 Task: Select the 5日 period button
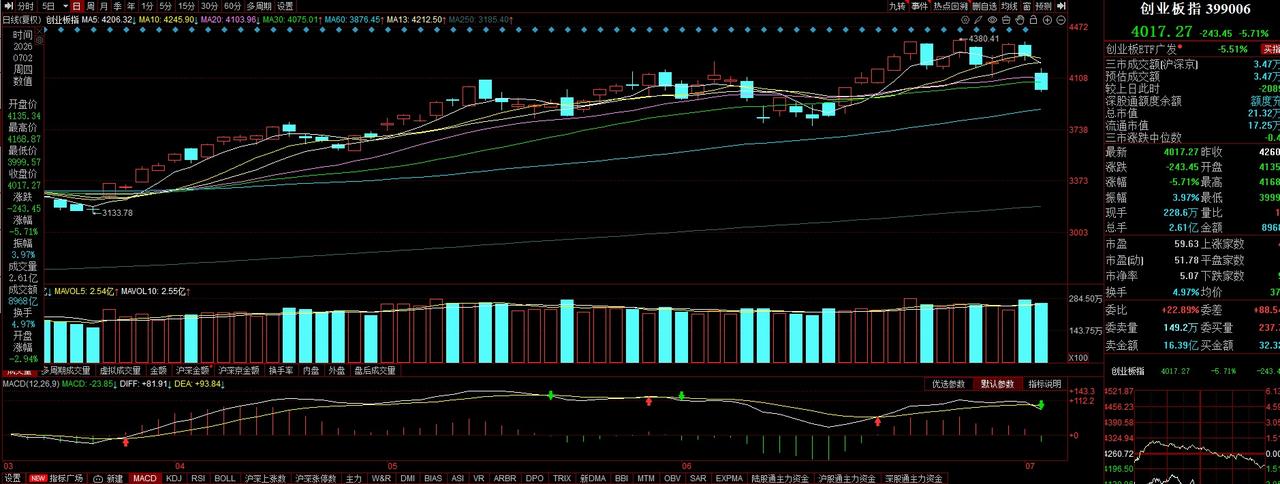48,6
